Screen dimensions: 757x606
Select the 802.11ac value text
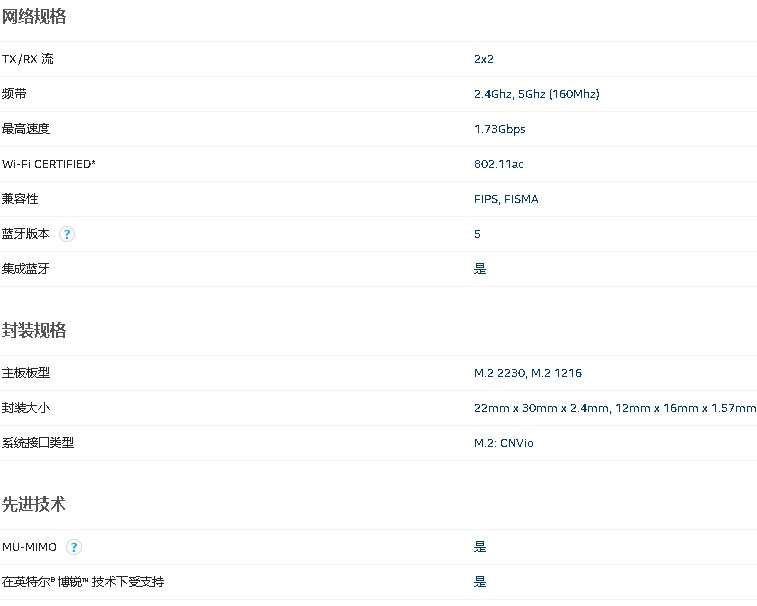tap(500, 164)
